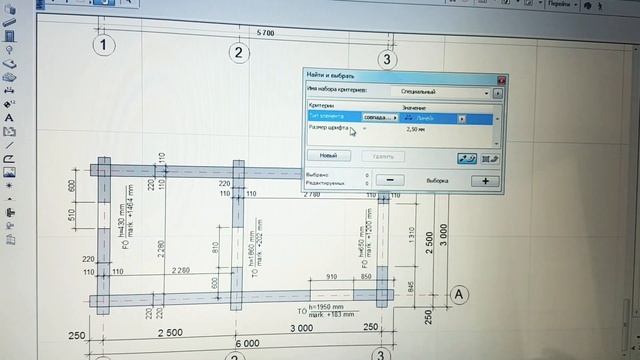Click the minus button to remove from selection

click(x=390, y=180)
